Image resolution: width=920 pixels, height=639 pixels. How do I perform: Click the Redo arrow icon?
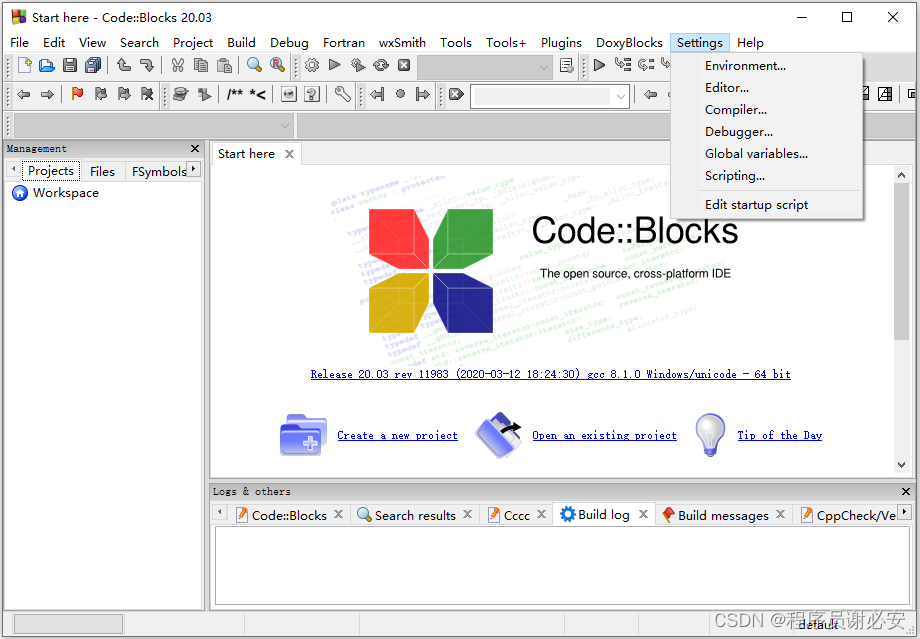[147, 65]
